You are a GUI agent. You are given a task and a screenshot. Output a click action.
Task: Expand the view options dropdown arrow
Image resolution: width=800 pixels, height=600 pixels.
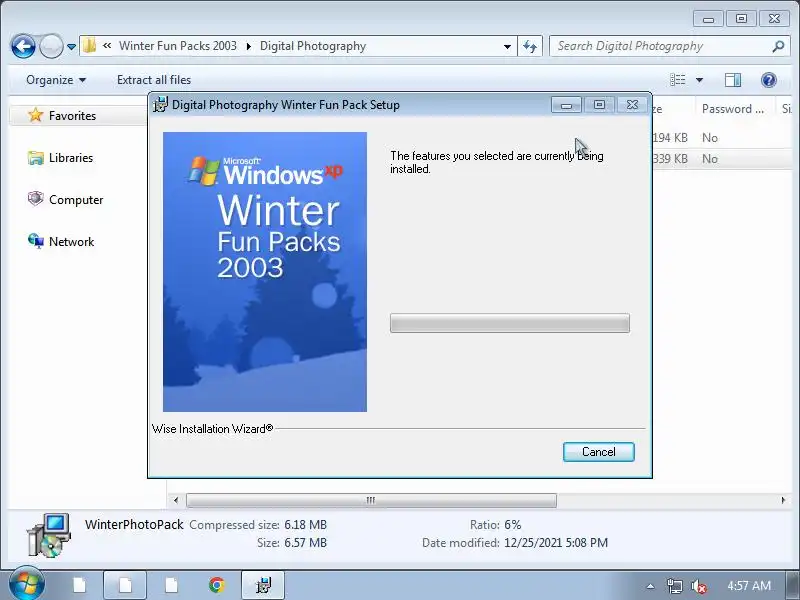[699, 80]
